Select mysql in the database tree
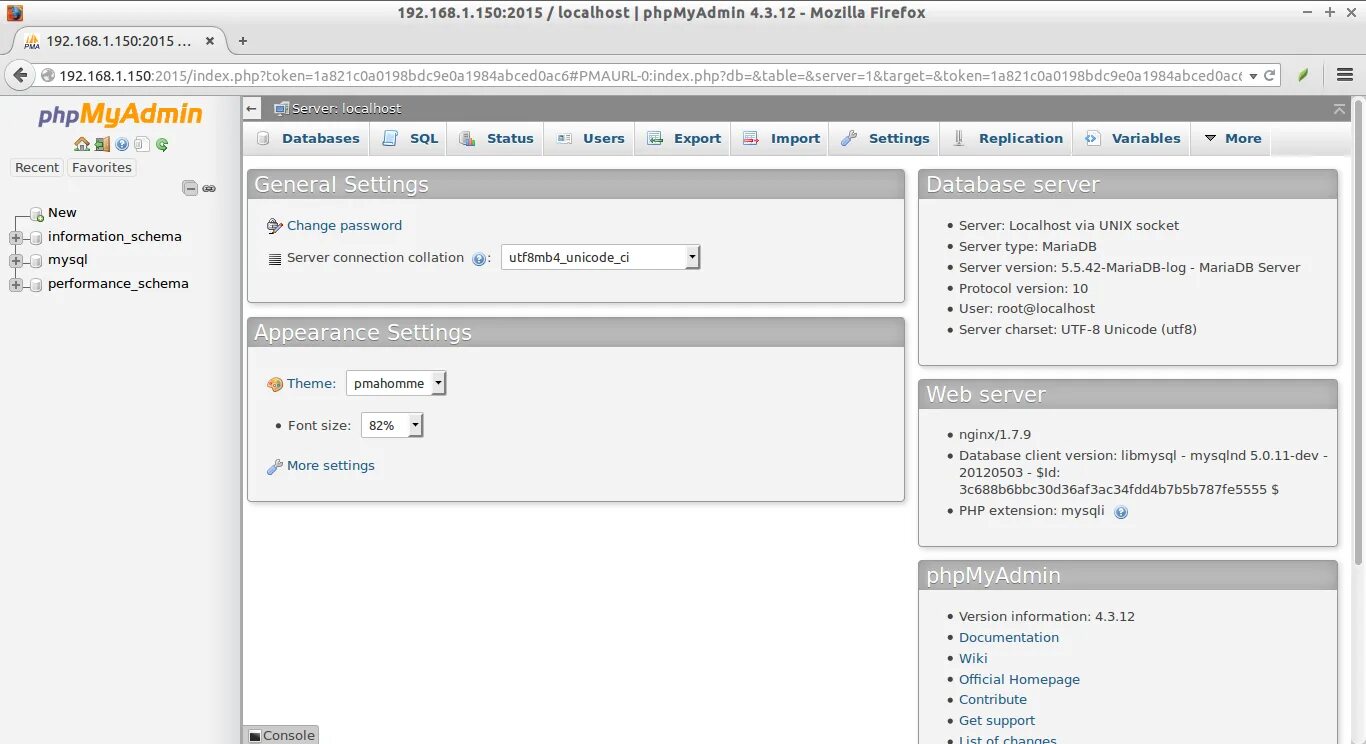The image size is (1366, 744). (x=68, y=260)
